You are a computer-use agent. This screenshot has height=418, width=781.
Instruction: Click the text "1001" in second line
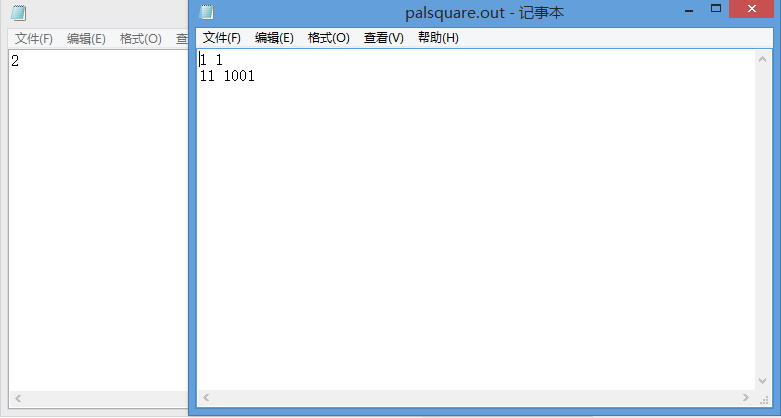click(239, 76)
